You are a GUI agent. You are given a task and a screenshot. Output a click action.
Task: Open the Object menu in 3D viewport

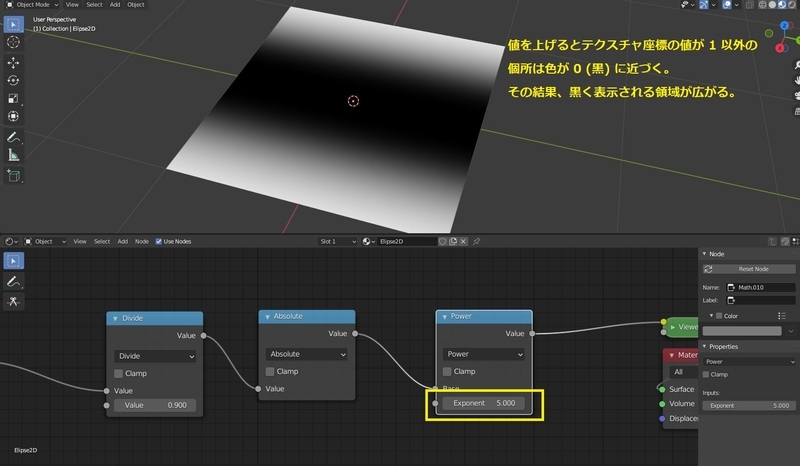(136, 5)
